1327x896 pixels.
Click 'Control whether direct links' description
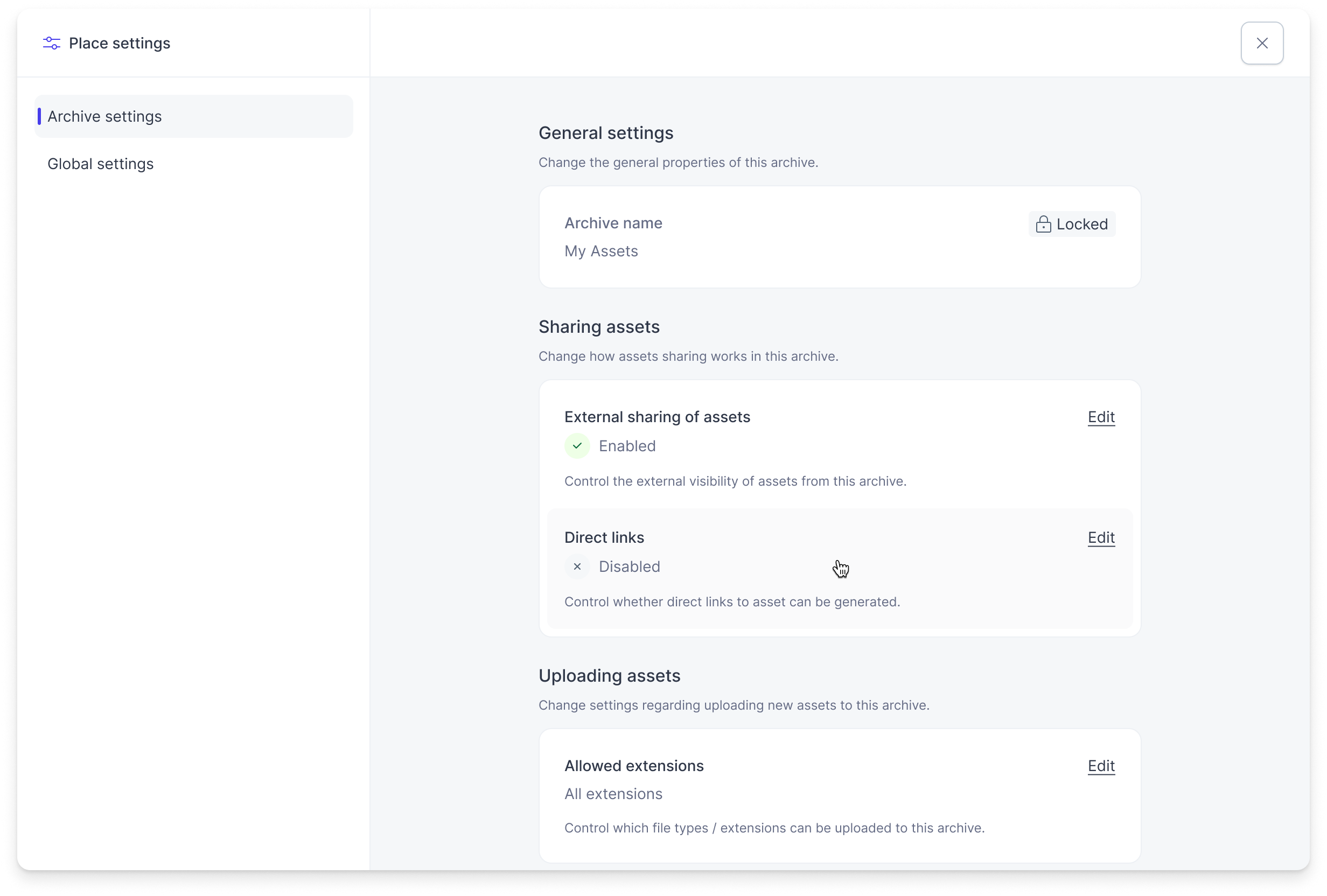click(732, 601)
